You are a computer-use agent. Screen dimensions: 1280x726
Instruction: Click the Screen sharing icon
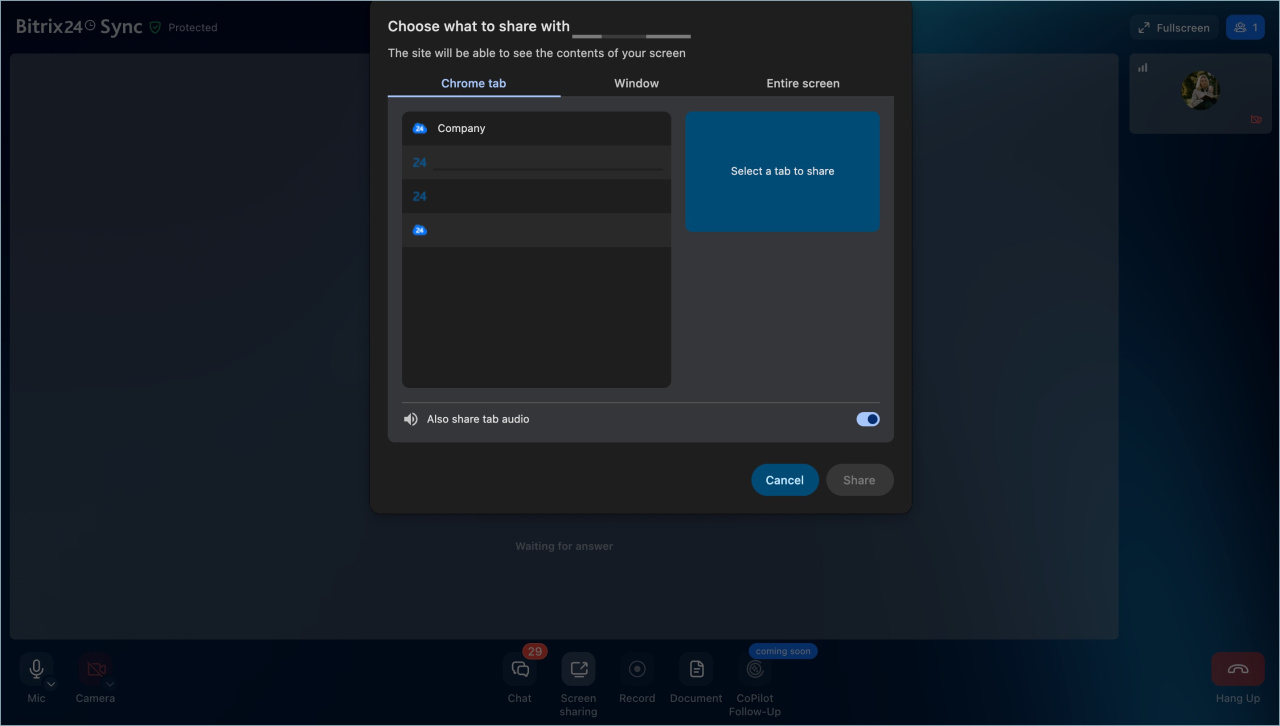[578, 669]
